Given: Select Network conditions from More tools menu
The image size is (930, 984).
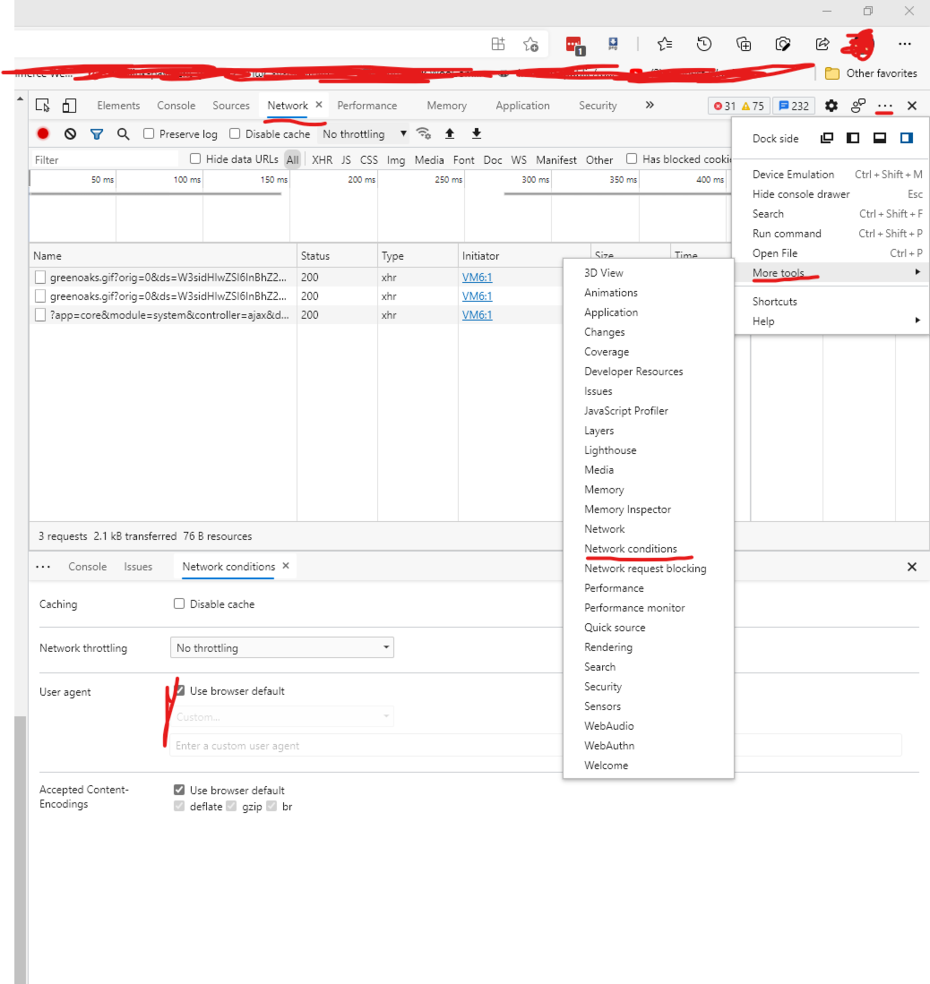Looking at the screenshot, I should point(630,549).
